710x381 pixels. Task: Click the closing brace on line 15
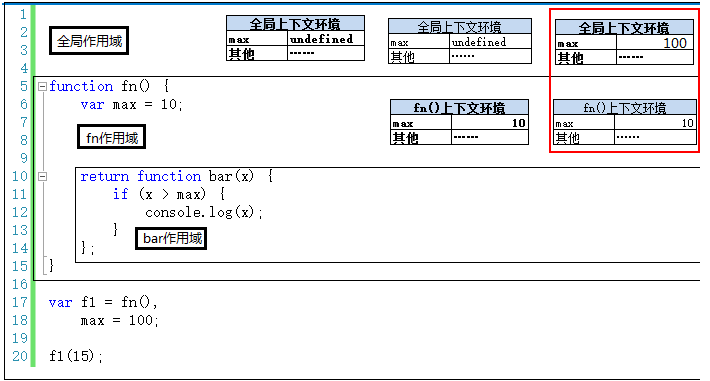[x=51, y=266]
